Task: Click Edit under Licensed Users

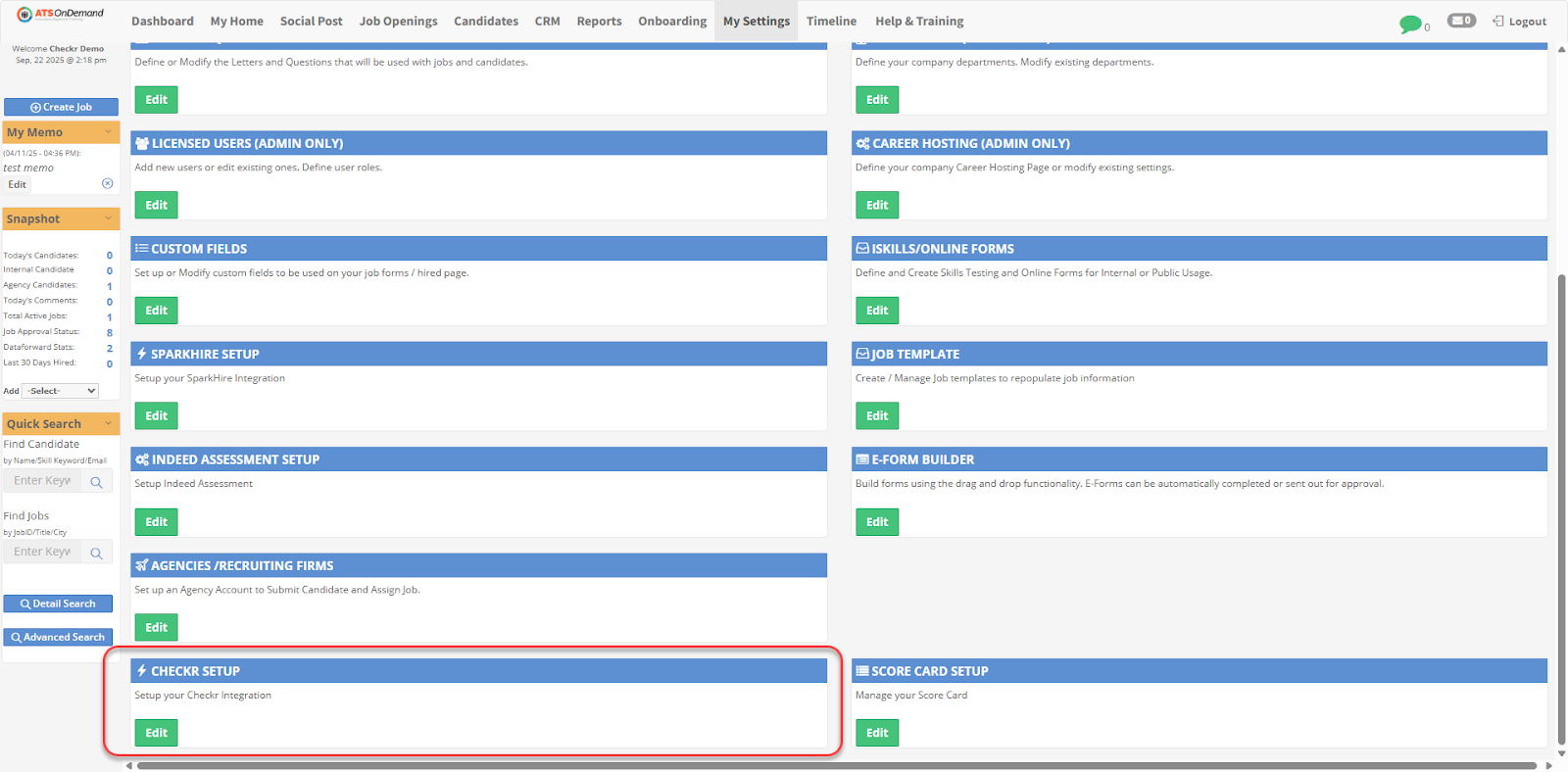Action: 157,205
